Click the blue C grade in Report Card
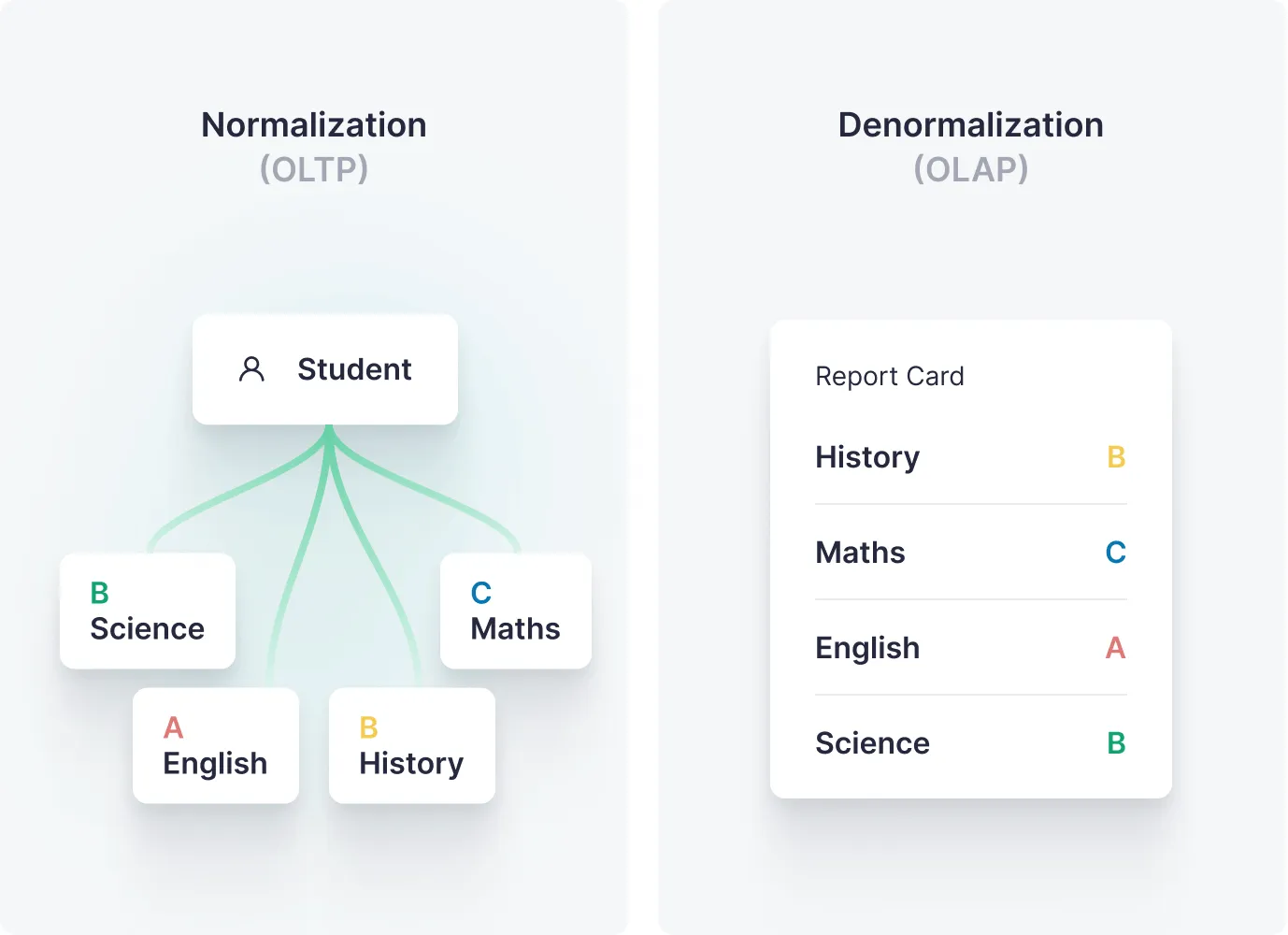 (1115, 553)
